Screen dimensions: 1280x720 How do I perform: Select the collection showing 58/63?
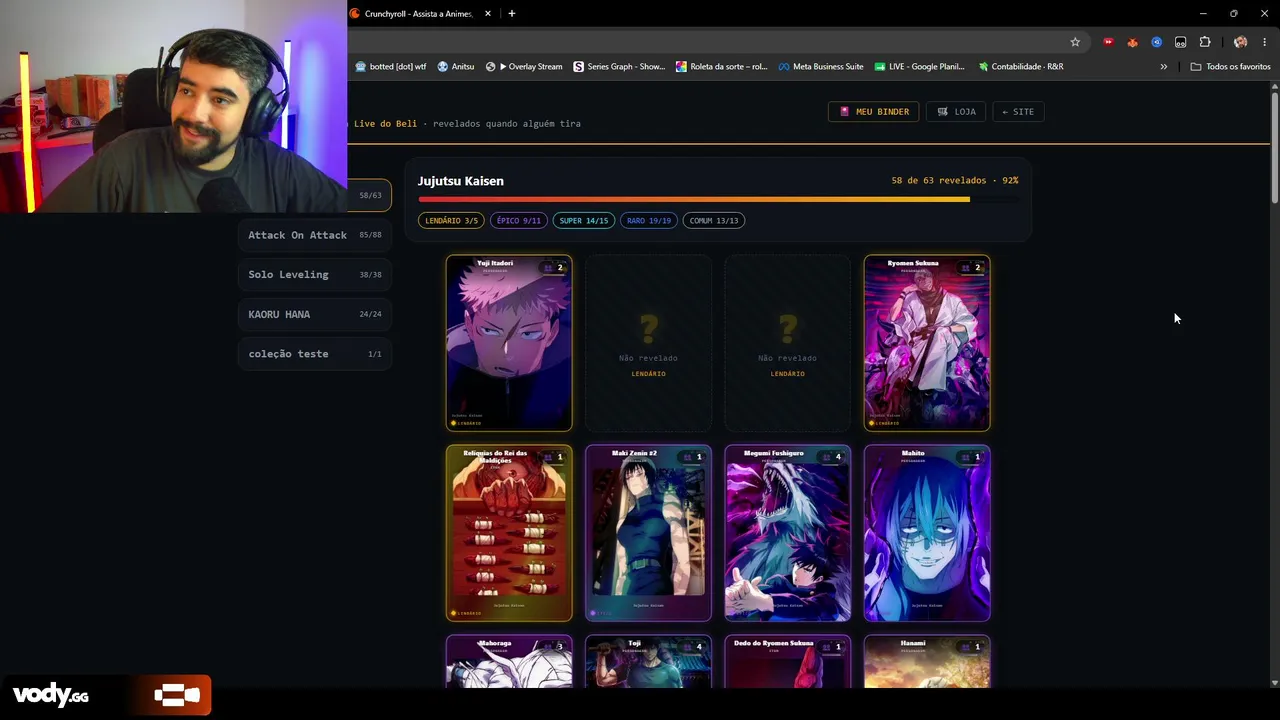[x=369, y=196]
